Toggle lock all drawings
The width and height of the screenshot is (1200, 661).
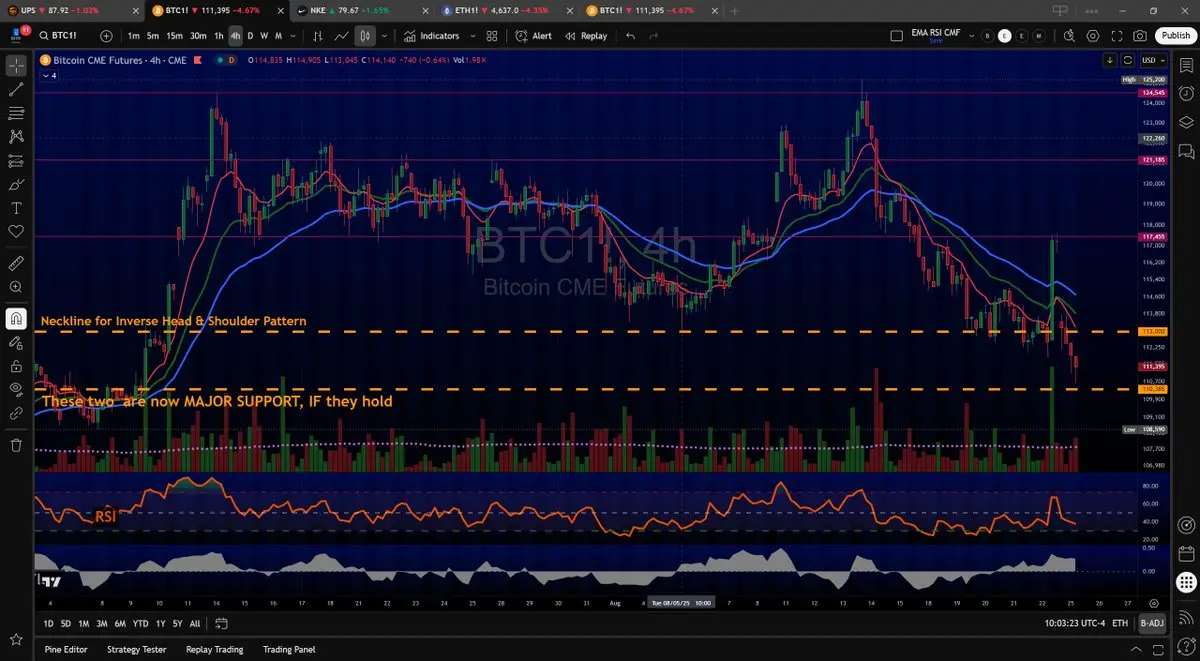pos(16,365)
